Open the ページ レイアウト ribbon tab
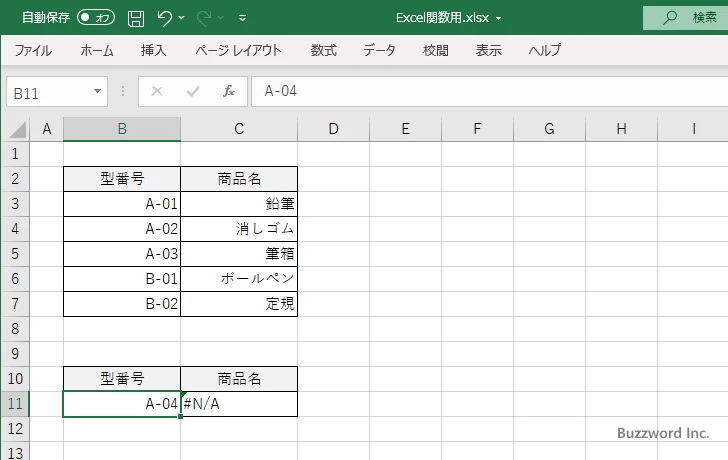Image resolution: width=728 pixels, height=460 pixels. [x=238, y=50]
